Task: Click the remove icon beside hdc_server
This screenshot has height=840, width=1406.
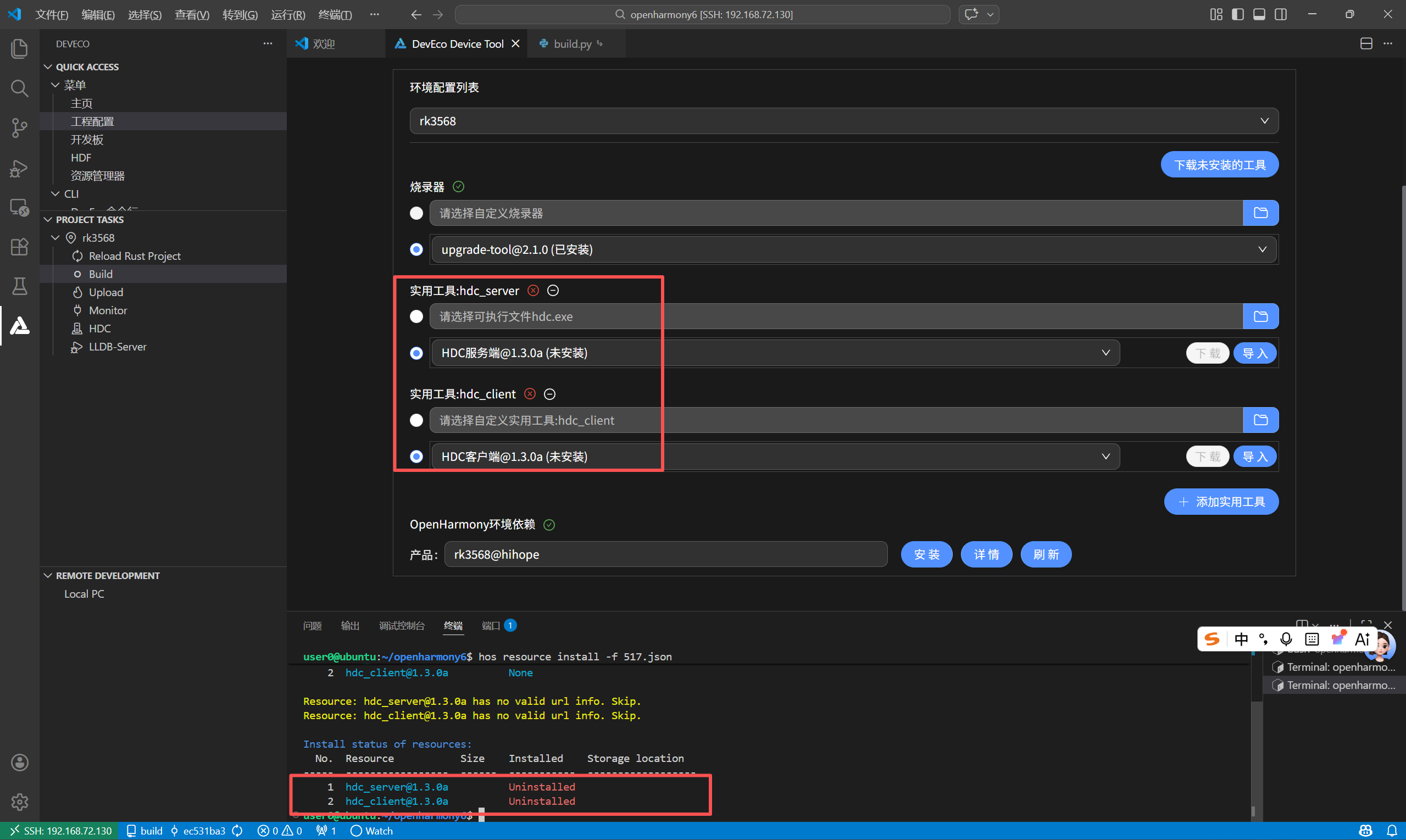Action: 552,291
